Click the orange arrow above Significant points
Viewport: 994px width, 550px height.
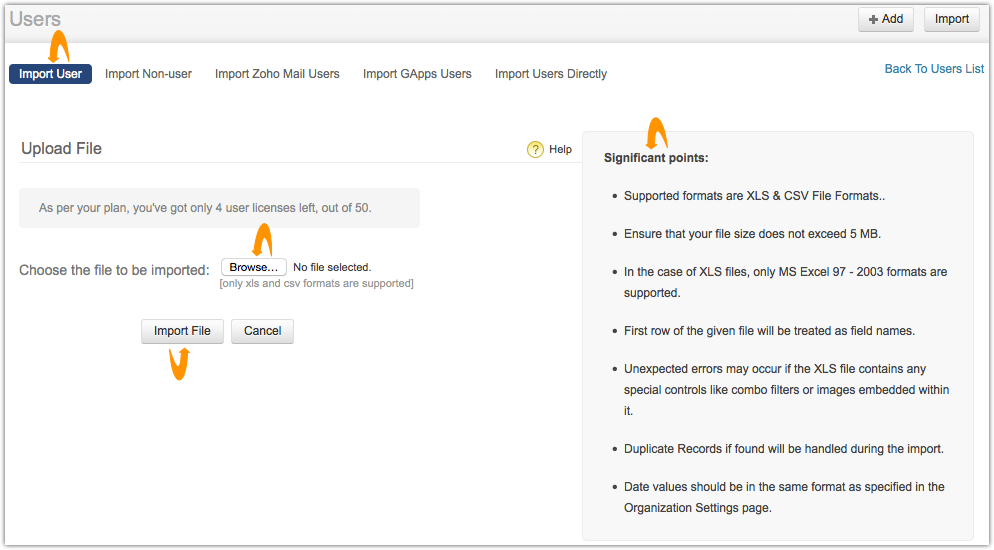pyautogui.click(x=656, y=133)
